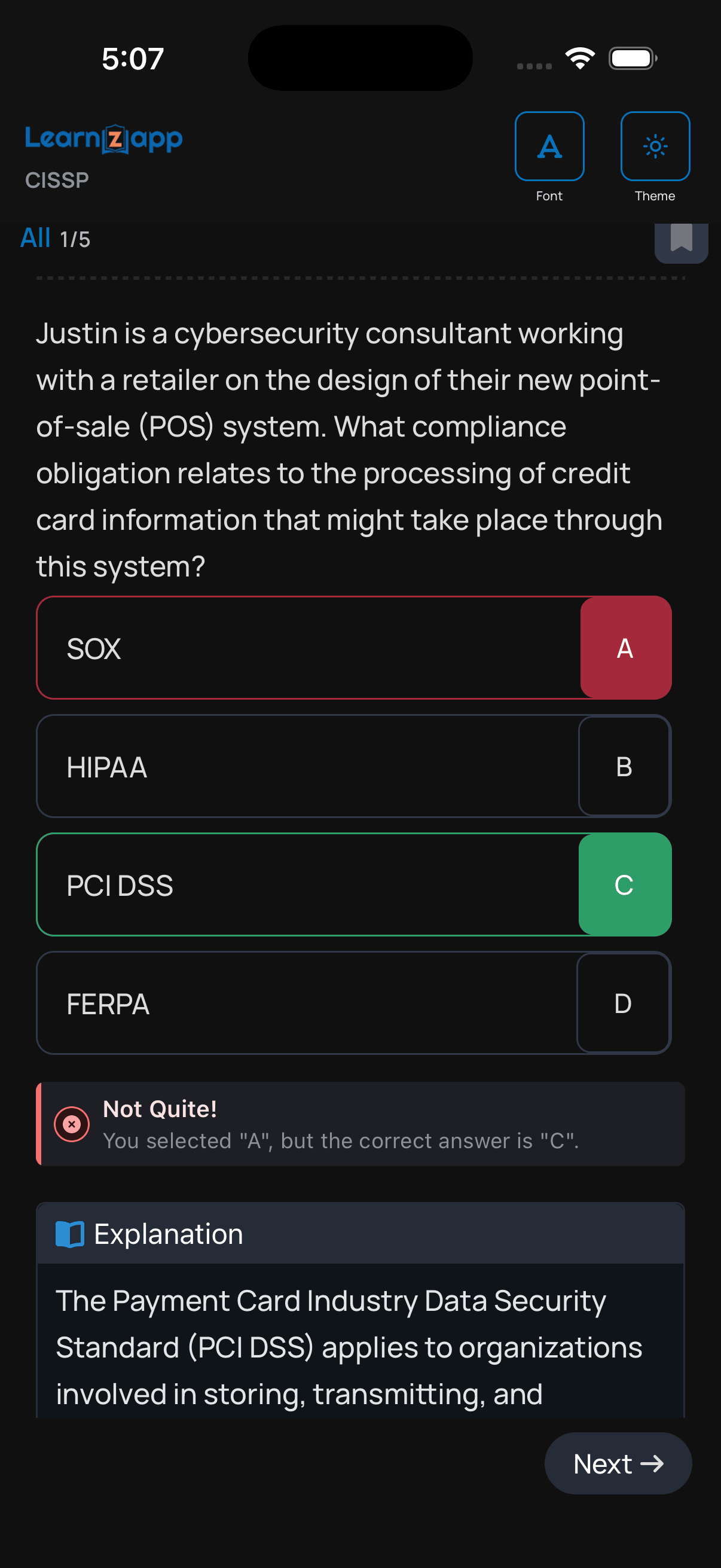
Task: Select answer B letter badge
Action: (x=624, y=766)
